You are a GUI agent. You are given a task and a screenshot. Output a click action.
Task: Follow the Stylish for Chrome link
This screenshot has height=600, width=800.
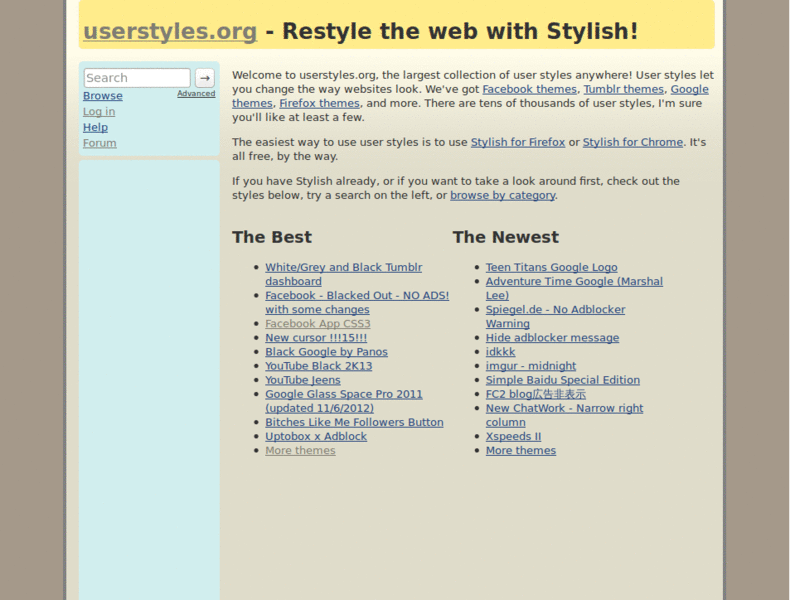click(633, 142)
